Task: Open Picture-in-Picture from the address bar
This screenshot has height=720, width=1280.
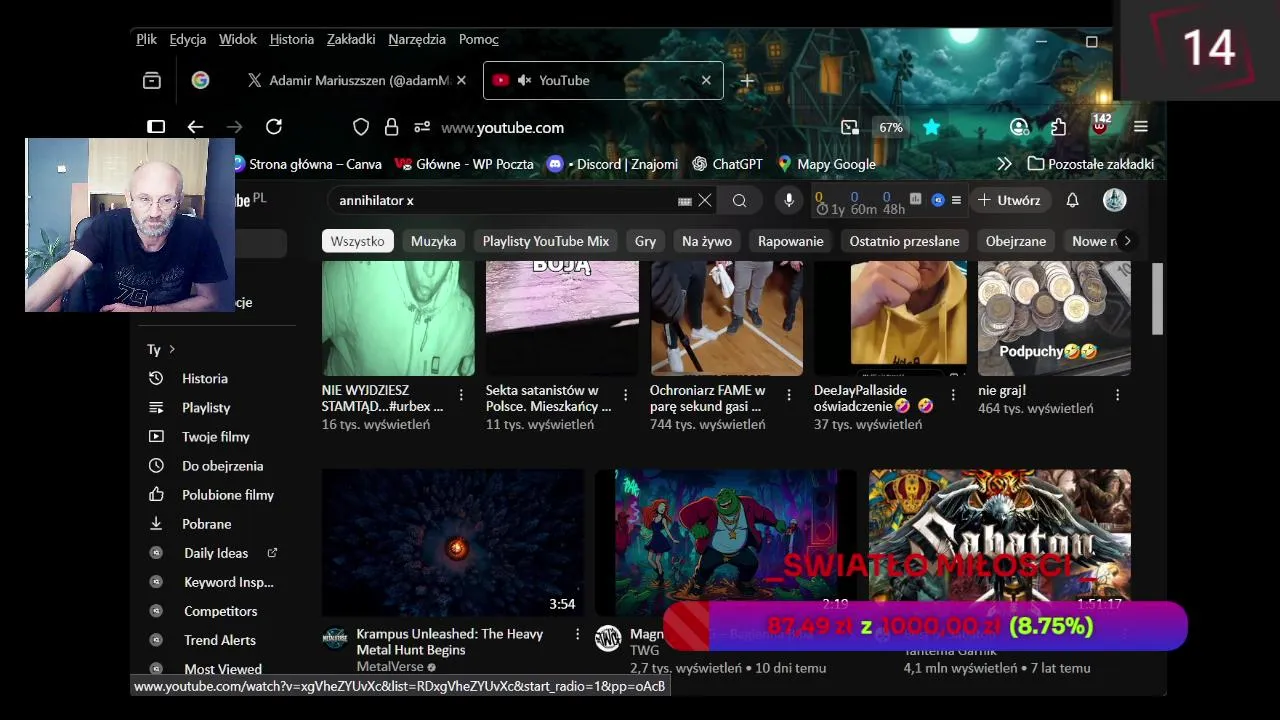Action: 849,127
